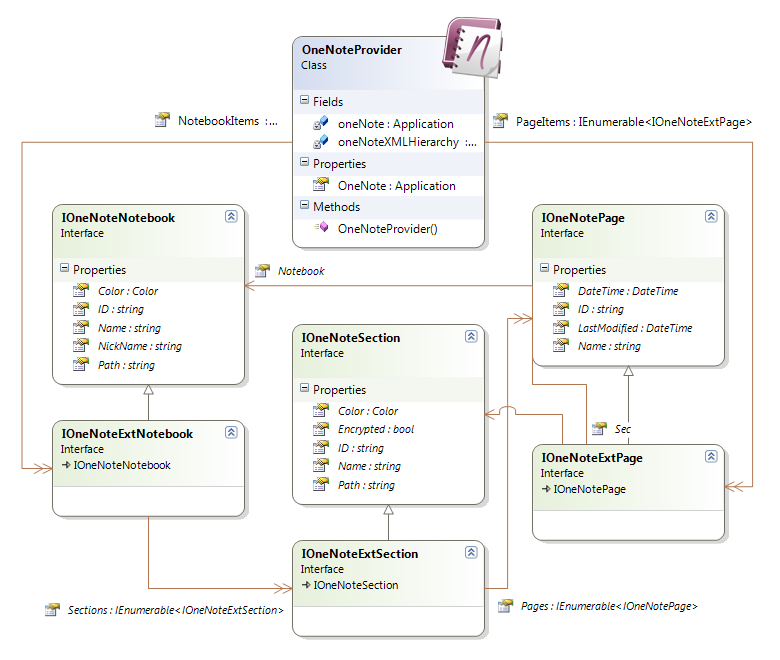780x660 pixels.
Task: Select 'Sections : IEnumerable<IOneNoteExtSection>' label
Action: coord(176,610)
